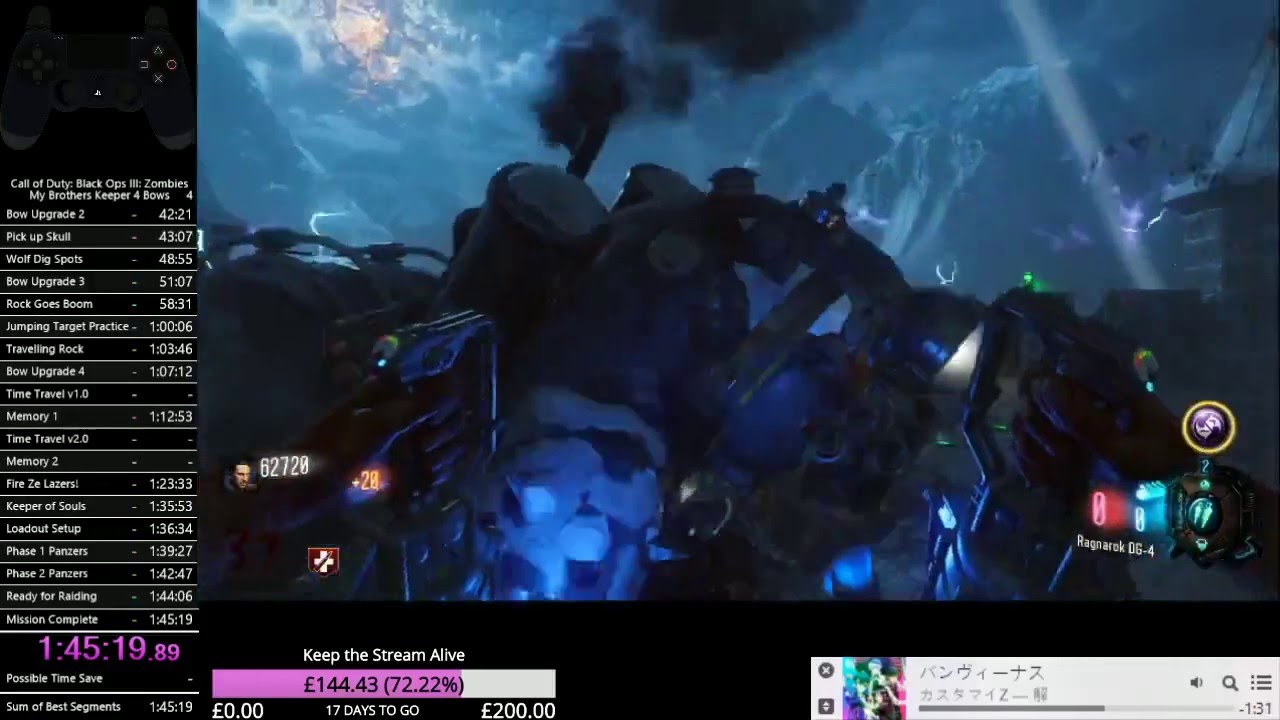The width and height of the screenshot is (1280, 720).
Task: Click the player score 62720
Action: point(284,466)
